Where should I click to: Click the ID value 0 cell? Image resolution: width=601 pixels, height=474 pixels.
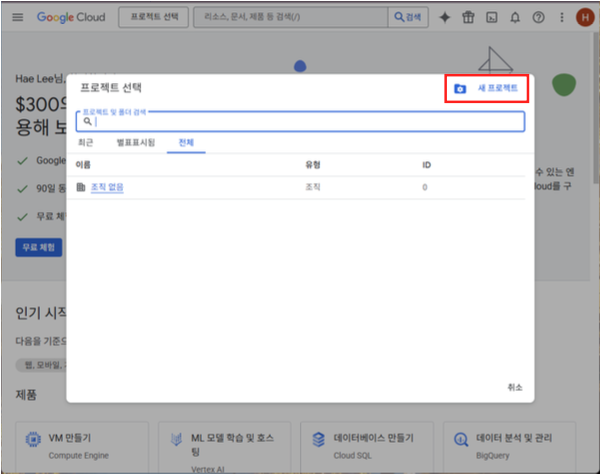[425, 187]
